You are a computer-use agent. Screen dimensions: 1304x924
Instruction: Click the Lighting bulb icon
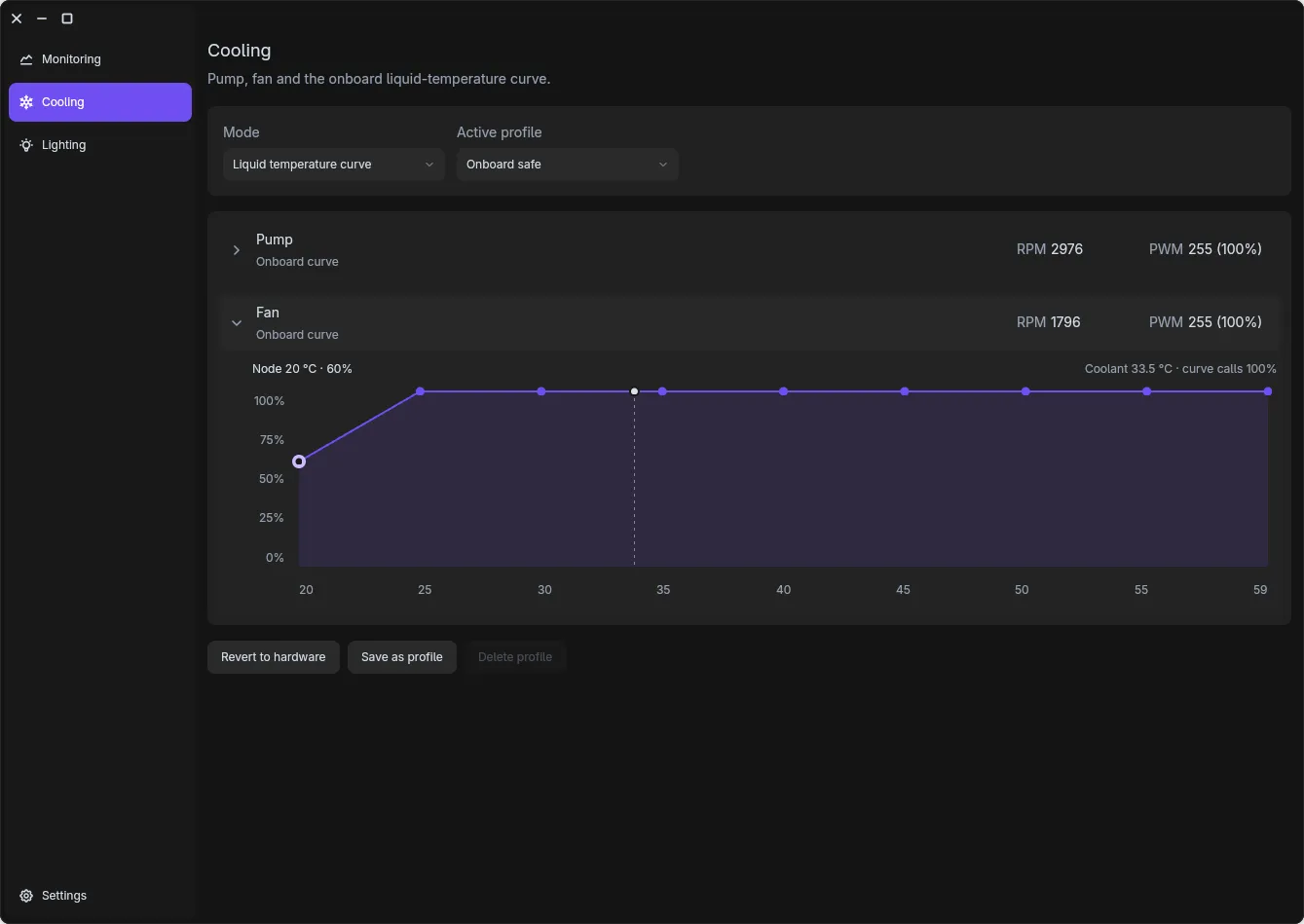click(26, 145)
